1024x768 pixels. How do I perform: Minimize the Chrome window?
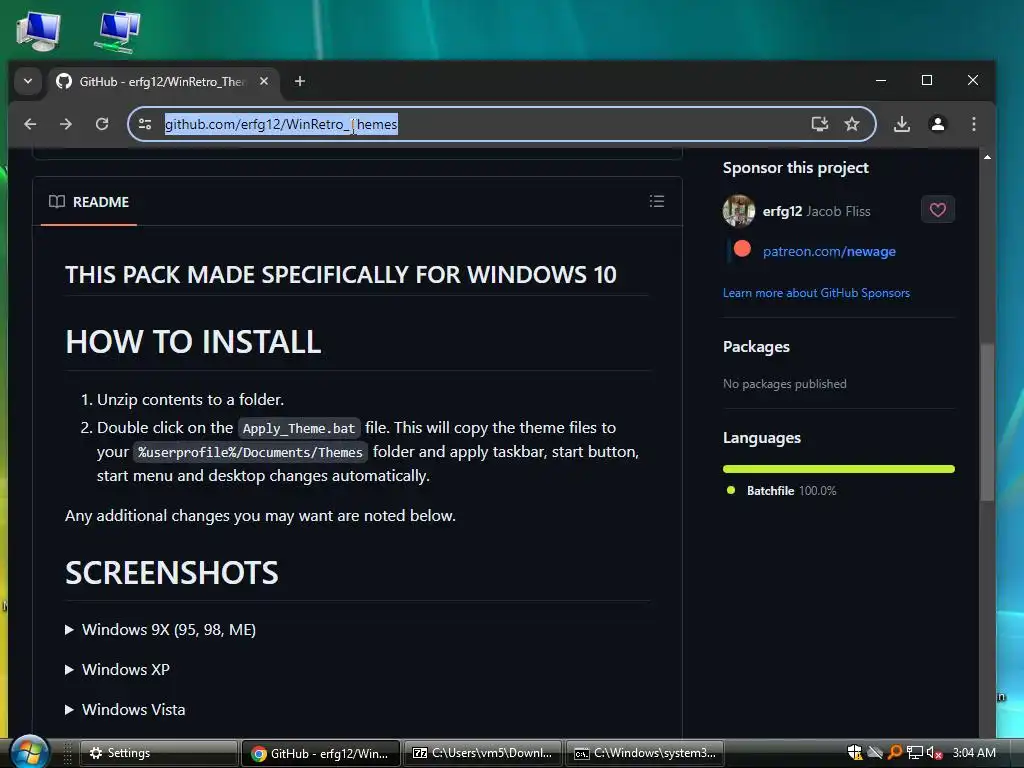(881, 80)
